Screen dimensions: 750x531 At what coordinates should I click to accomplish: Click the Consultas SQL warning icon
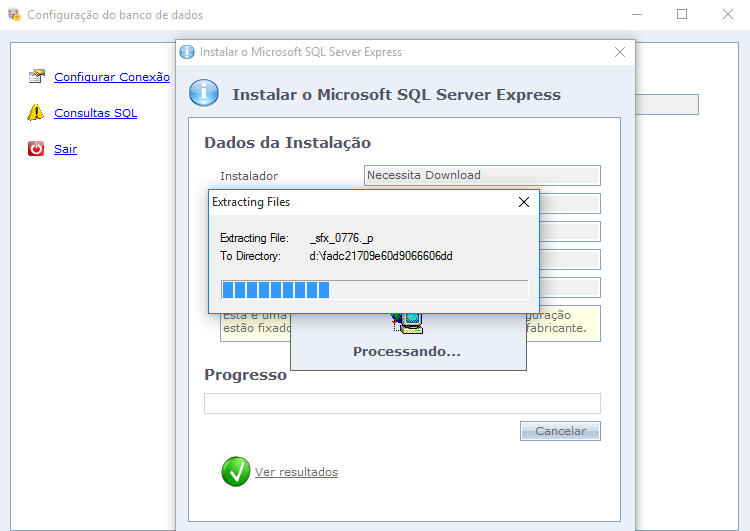pos(36,112)
